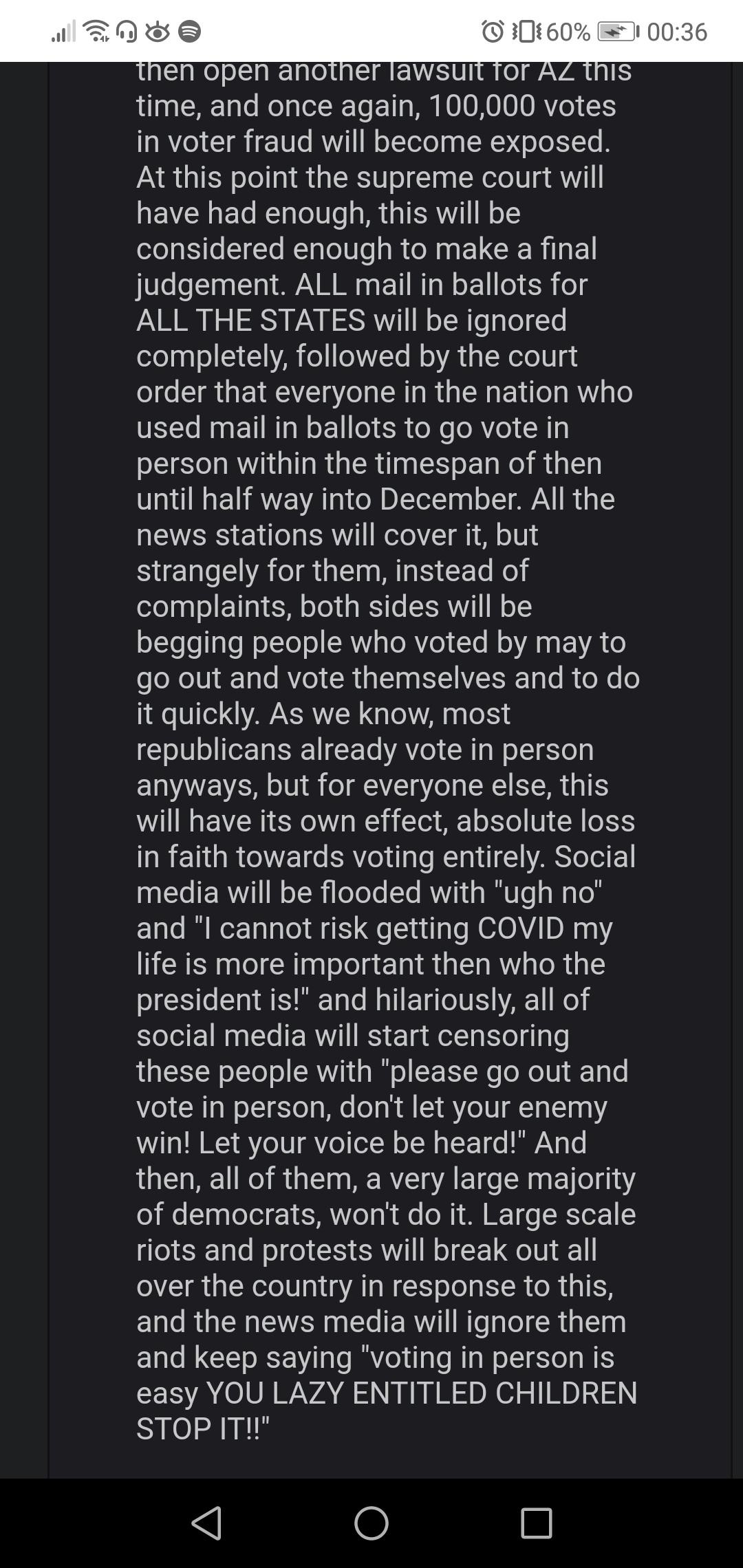Tap the Spotify icon in status bar

click(x=190, y=32)
